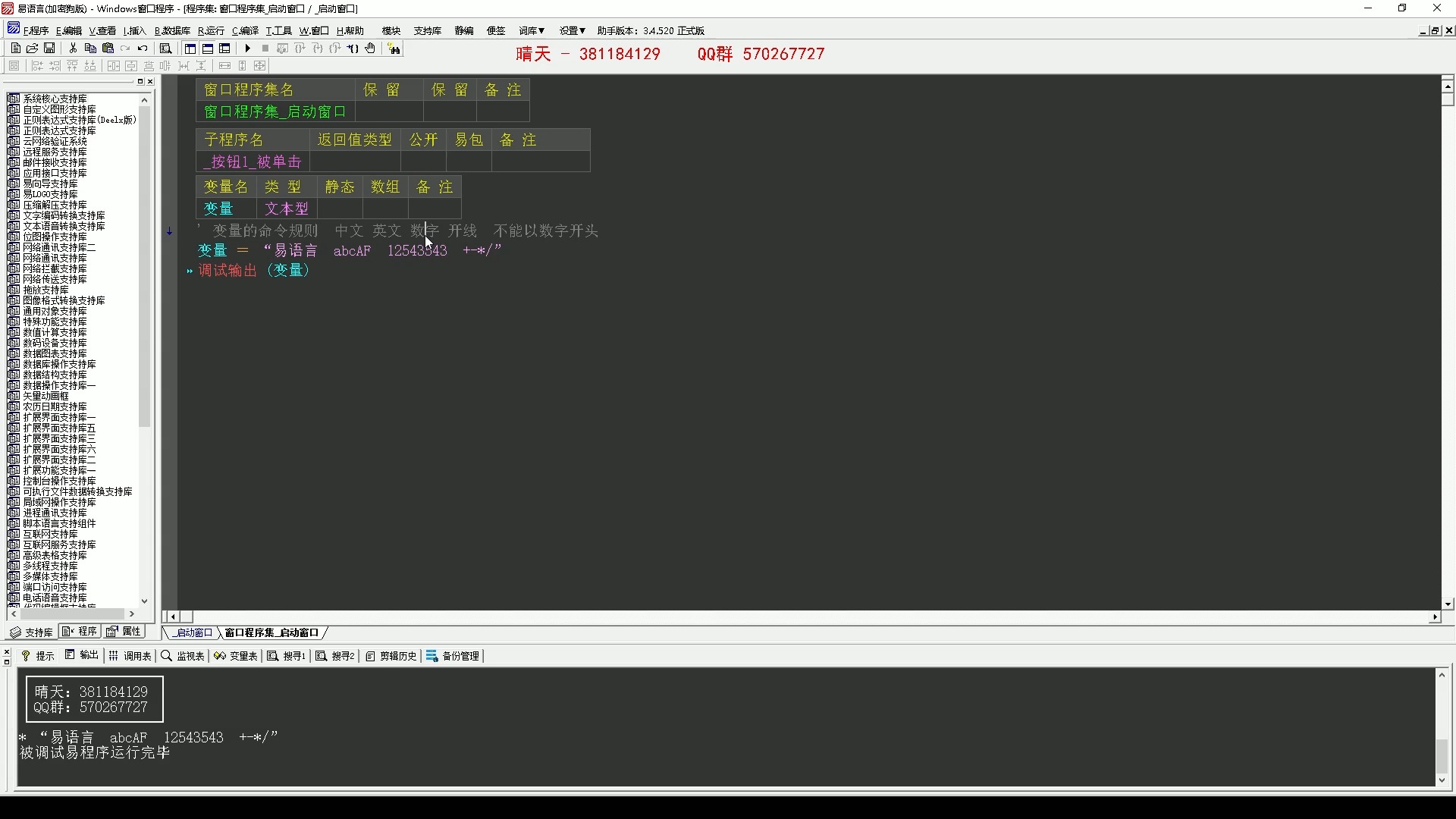The height and width of the screenshot is (819, 1456).
Task: Click the _按钮1_被单击 subroutine name cell
Action: (x=253, y=162)
